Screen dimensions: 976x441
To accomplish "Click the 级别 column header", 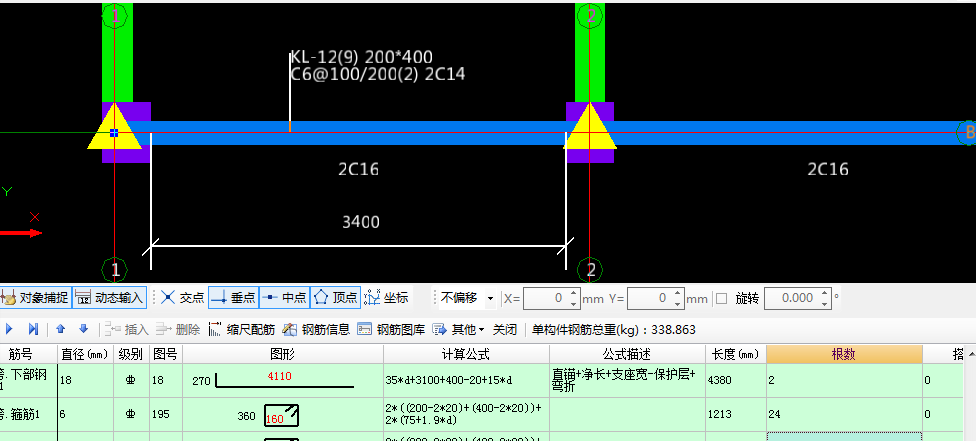I will tap(131, 354).
